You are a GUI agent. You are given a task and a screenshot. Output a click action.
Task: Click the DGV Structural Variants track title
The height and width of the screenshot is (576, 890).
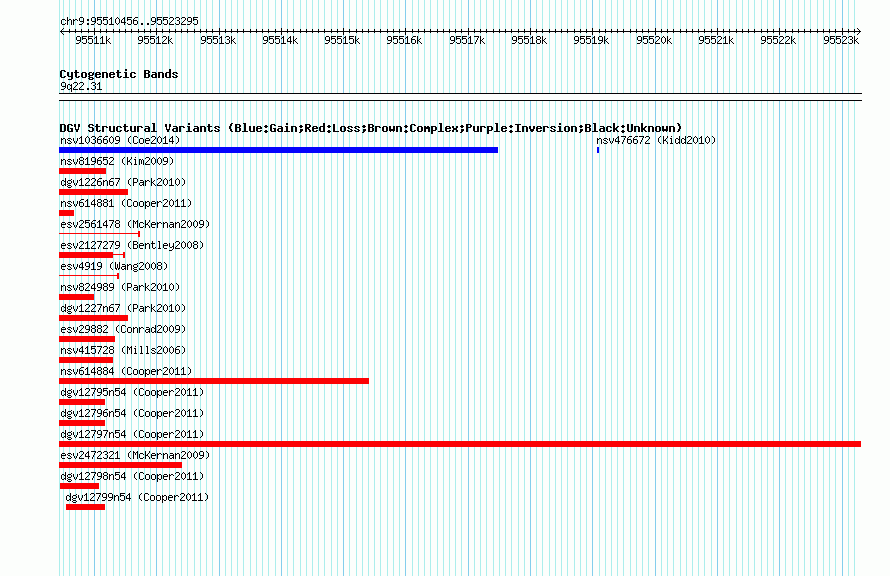[x=371, y=128]
